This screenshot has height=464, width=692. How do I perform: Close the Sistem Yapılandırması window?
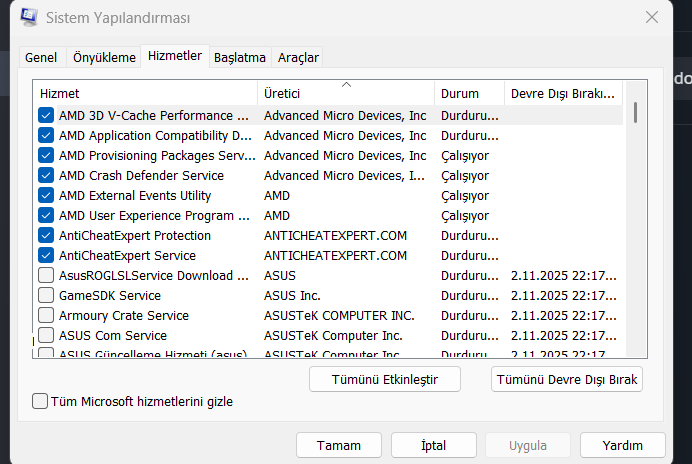[x=651, y=17]
